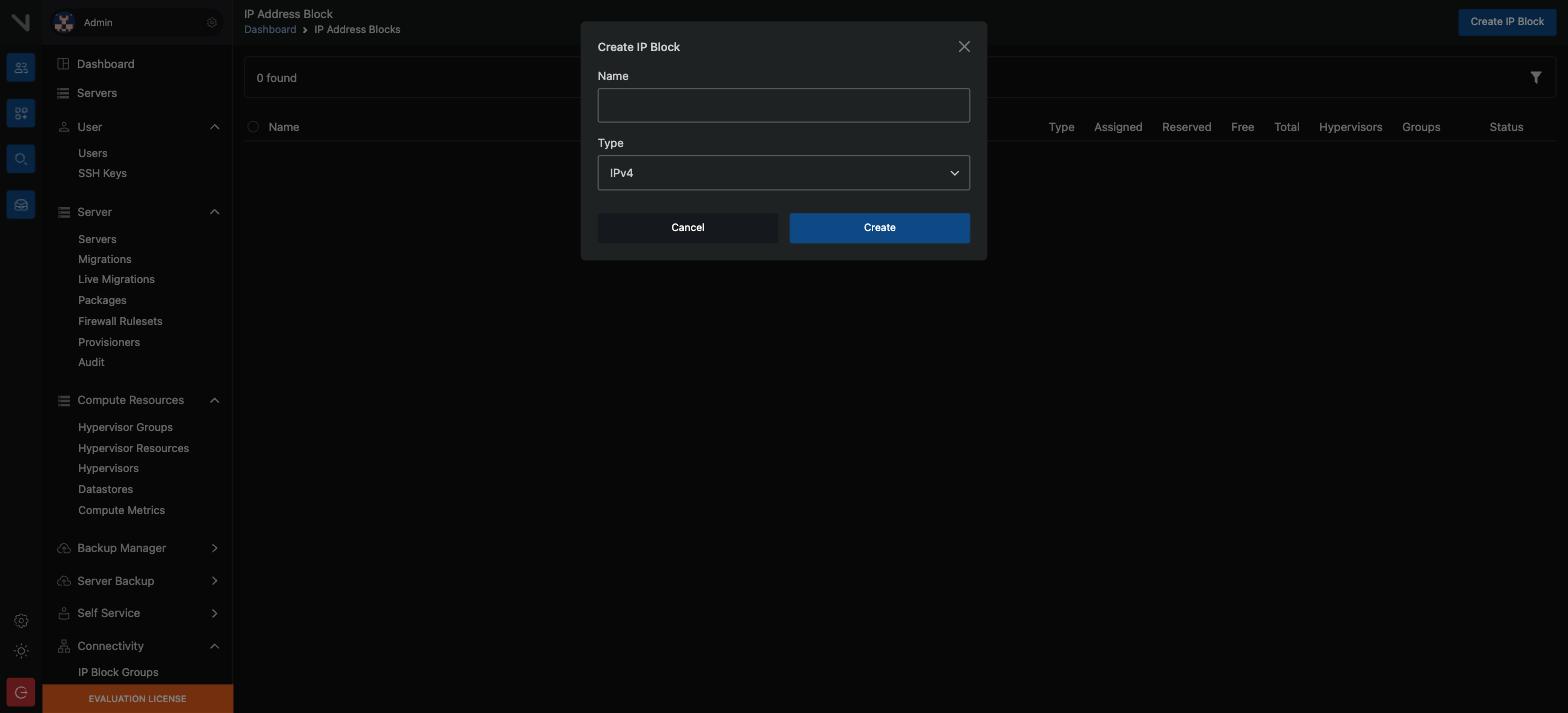Image resolution: width=1568 pixels, height=713 pixels.
Task: Open the Type IPv4 dropdown
Action: (x=784, y=173)
